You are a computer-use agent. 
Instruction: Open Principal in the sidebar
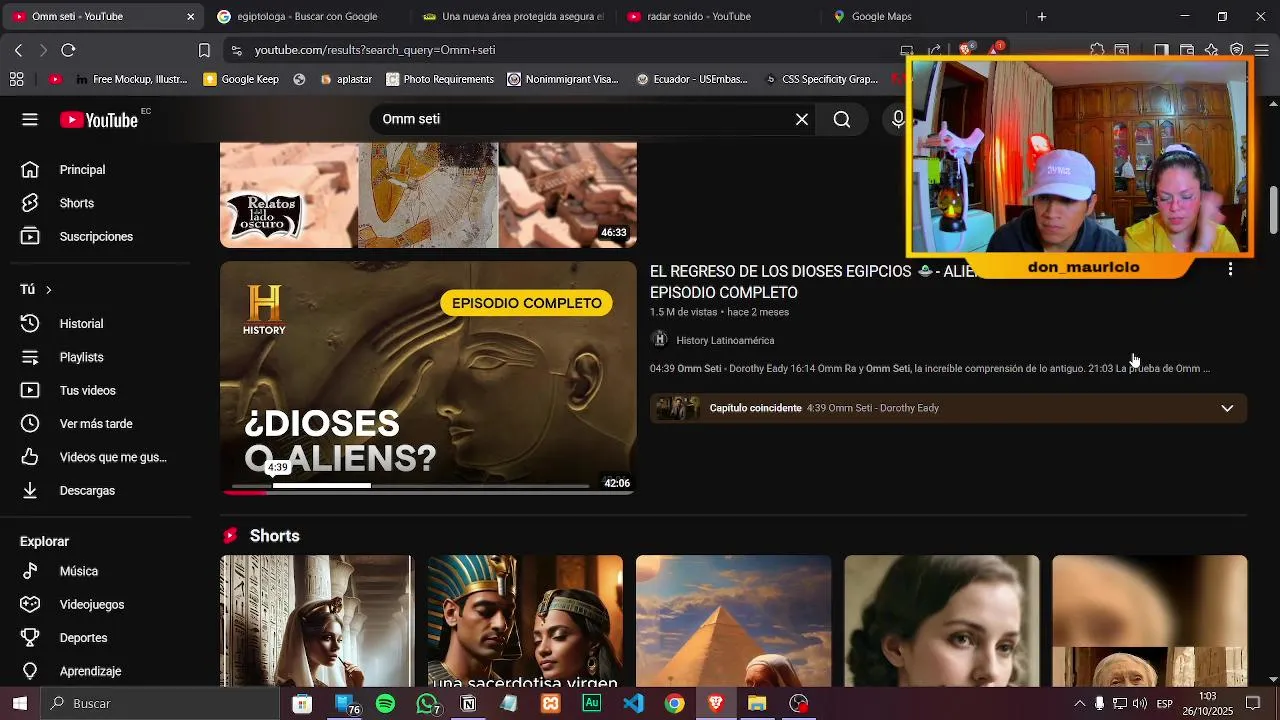click(82, 170)
